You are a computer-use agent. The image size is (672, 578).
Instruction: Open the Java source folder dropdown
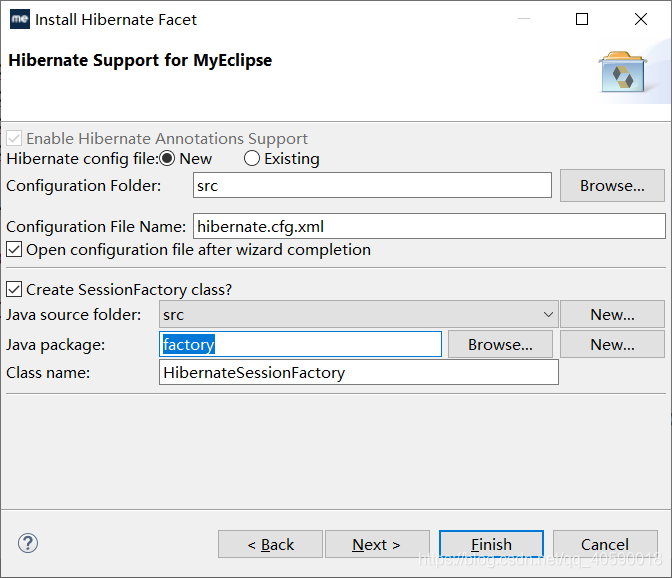(359, 314)
